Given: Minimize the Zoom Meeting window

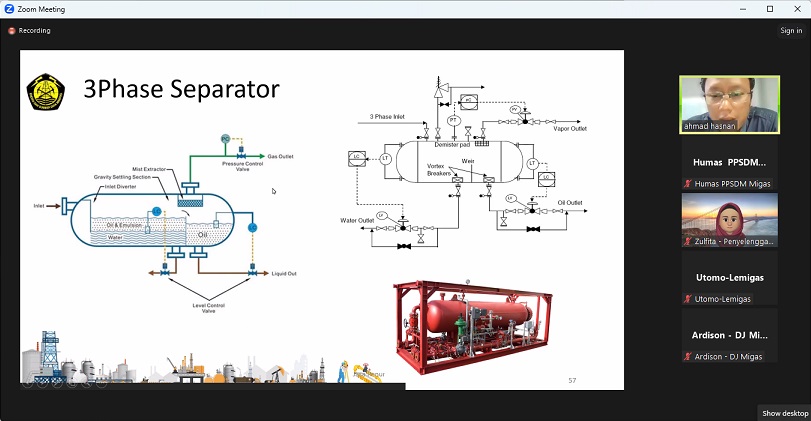Looking at the screenshot, I should [x=742, y=9].
